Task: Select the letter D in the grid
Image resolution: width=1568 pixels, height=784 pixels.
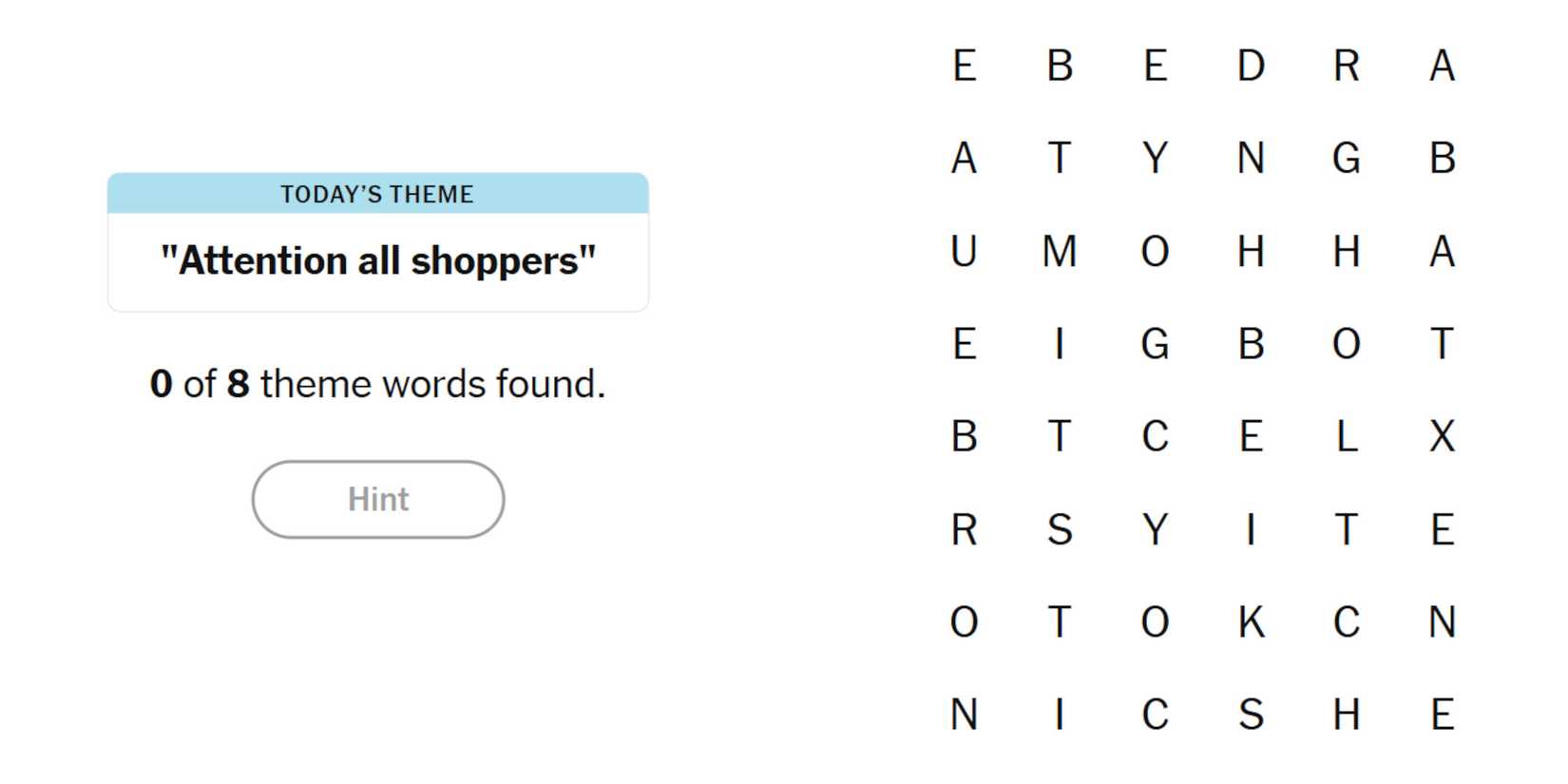Action: (x=1251, y=67)
